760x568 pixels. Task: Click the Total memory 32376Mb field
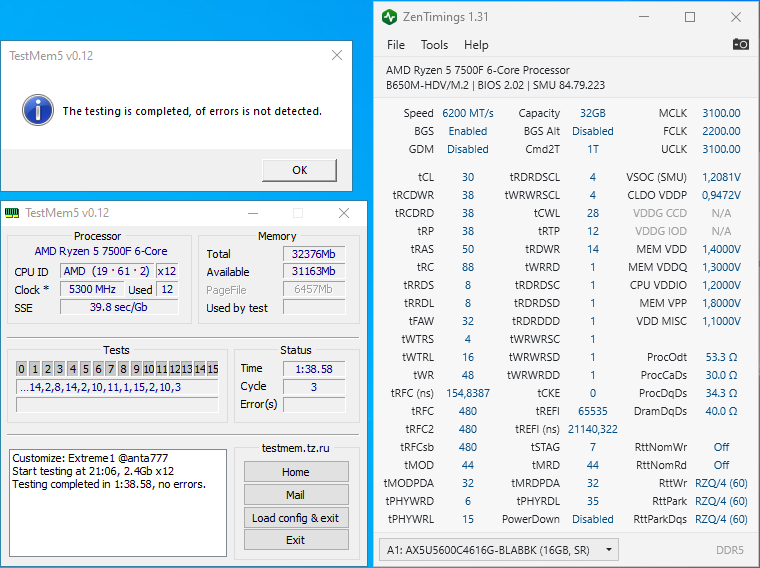[x=314, y=254]
